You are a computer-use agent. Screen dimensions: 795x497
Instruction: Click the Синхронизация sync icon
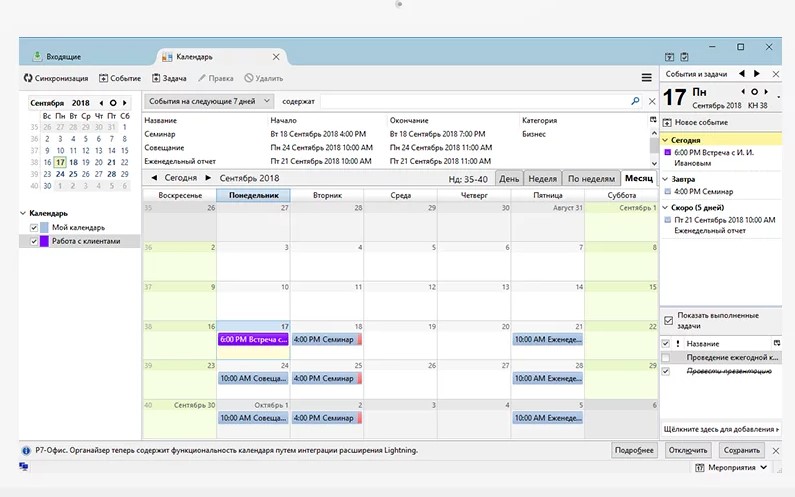pos(28,78)
